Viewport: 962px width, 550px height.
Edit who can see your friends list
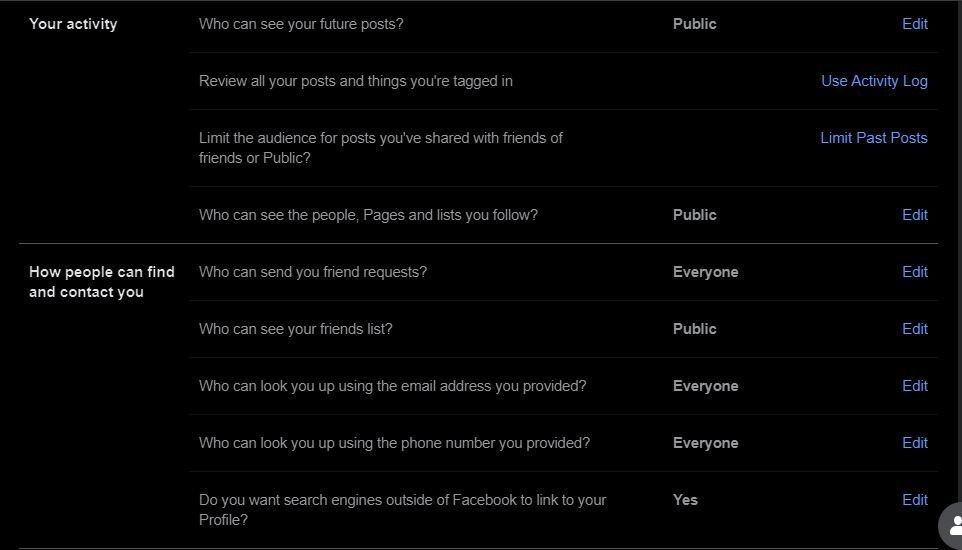tap(914, 329)
